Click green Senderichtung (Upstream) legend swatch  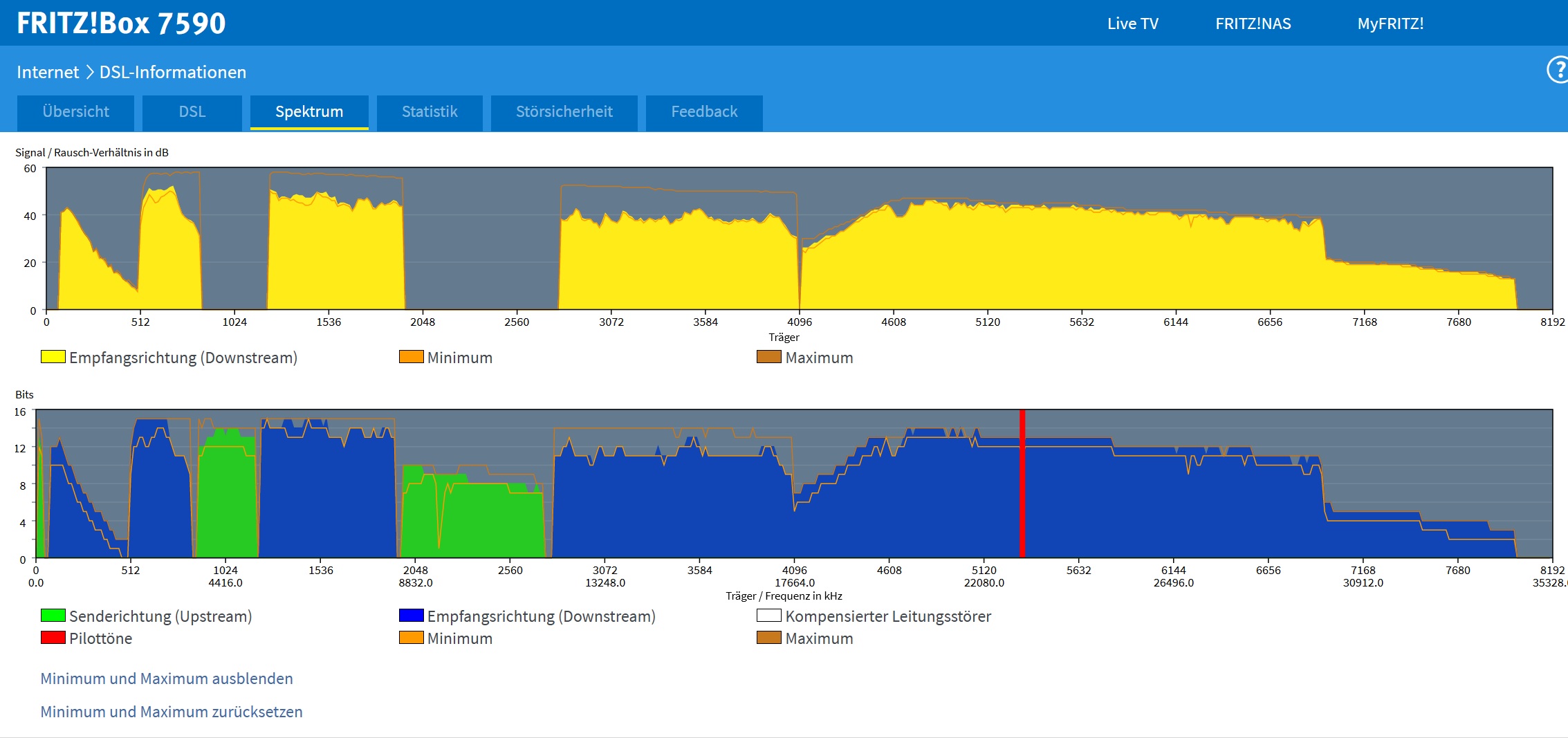click(53, 616)
